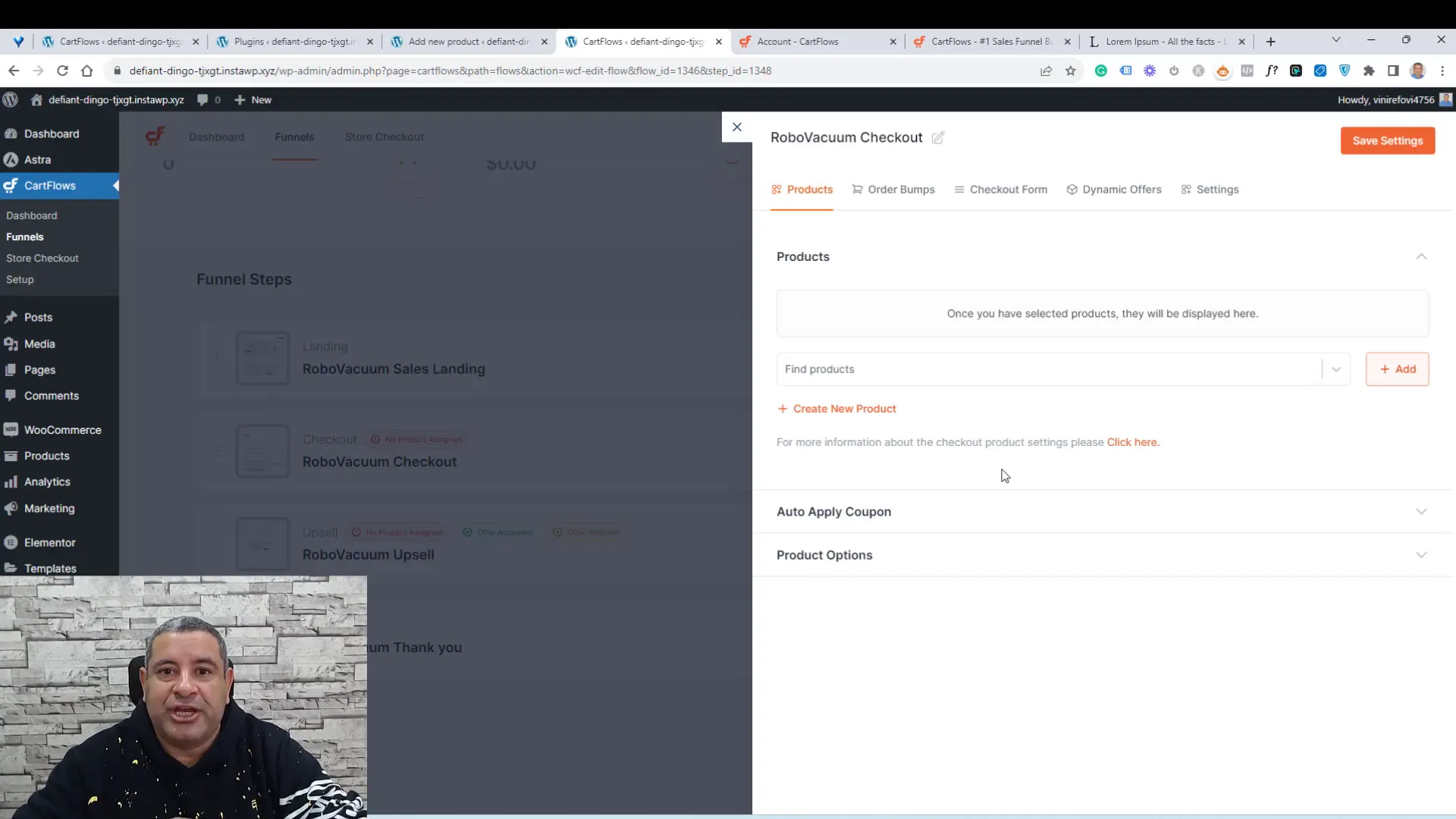Click the browser home icon
This screenshot has width=1456, height=819.
coord(86,71)
